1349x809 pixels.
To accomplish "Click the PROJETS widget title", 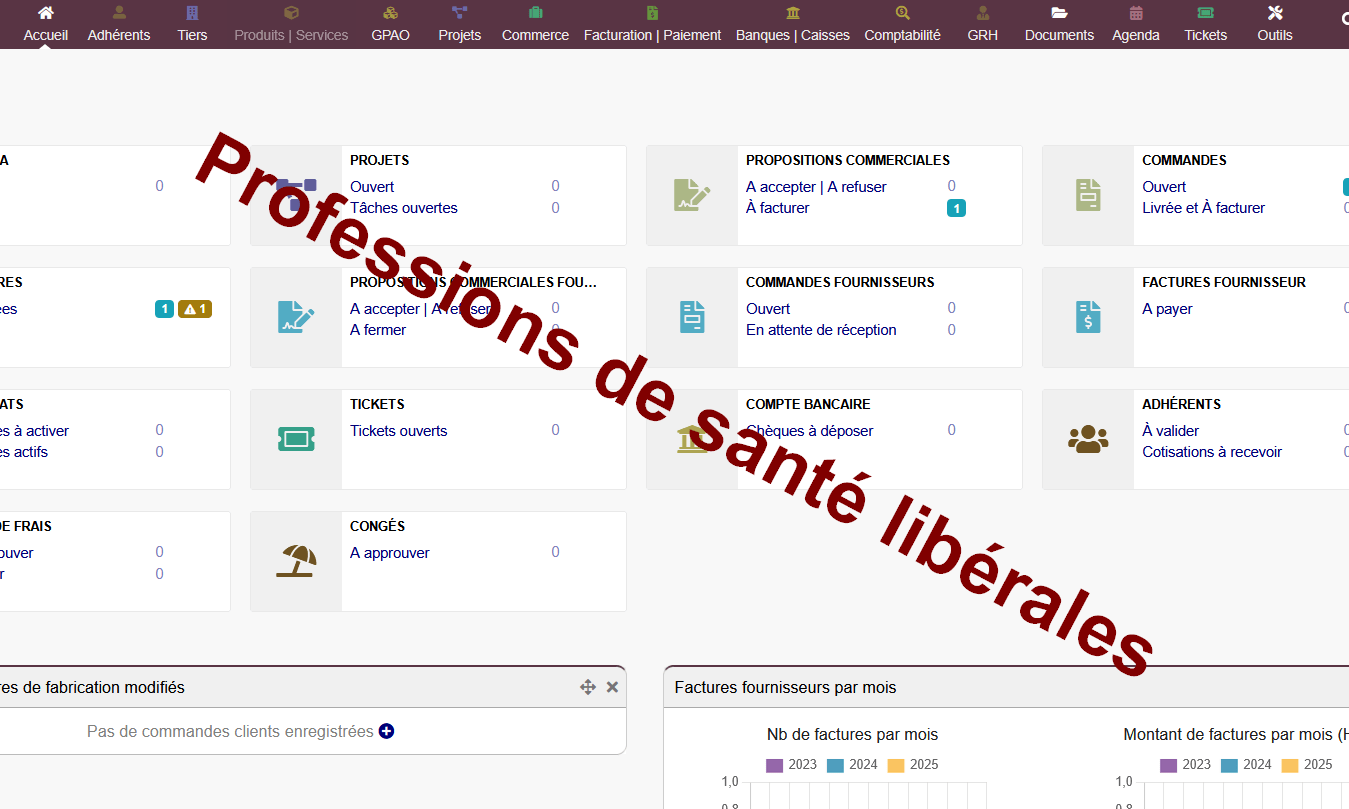I will [x=379, y=160].
